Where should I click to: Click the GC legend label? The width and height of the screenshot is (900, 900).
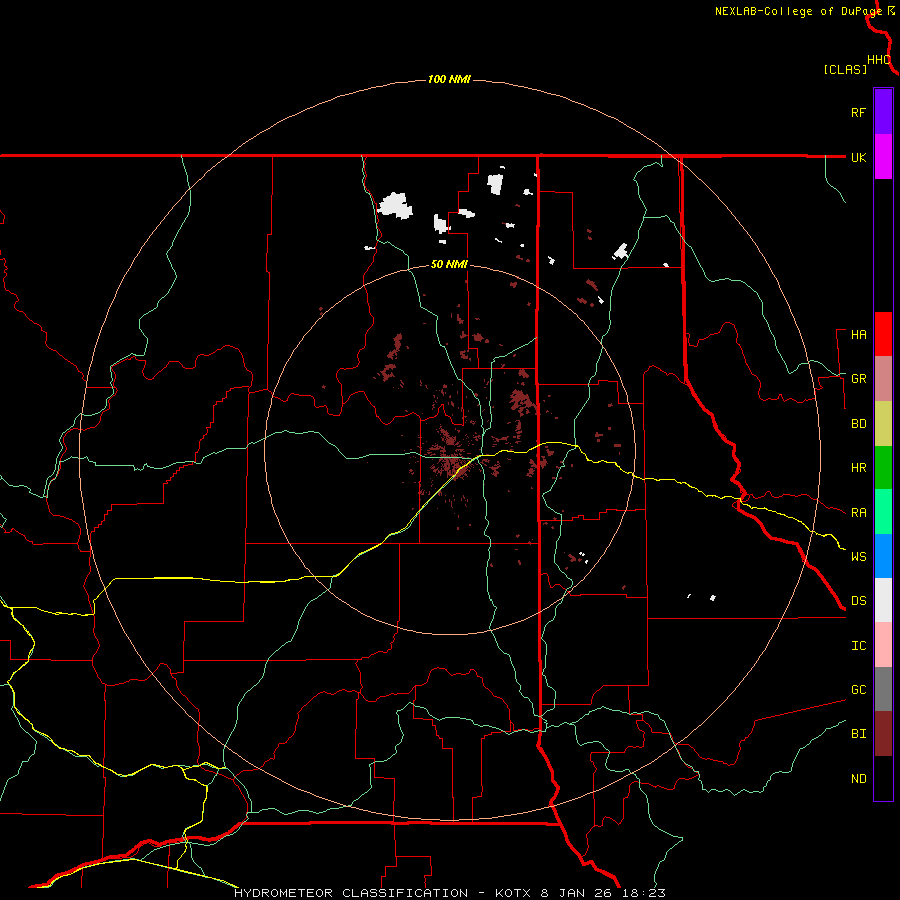(858, 690)
